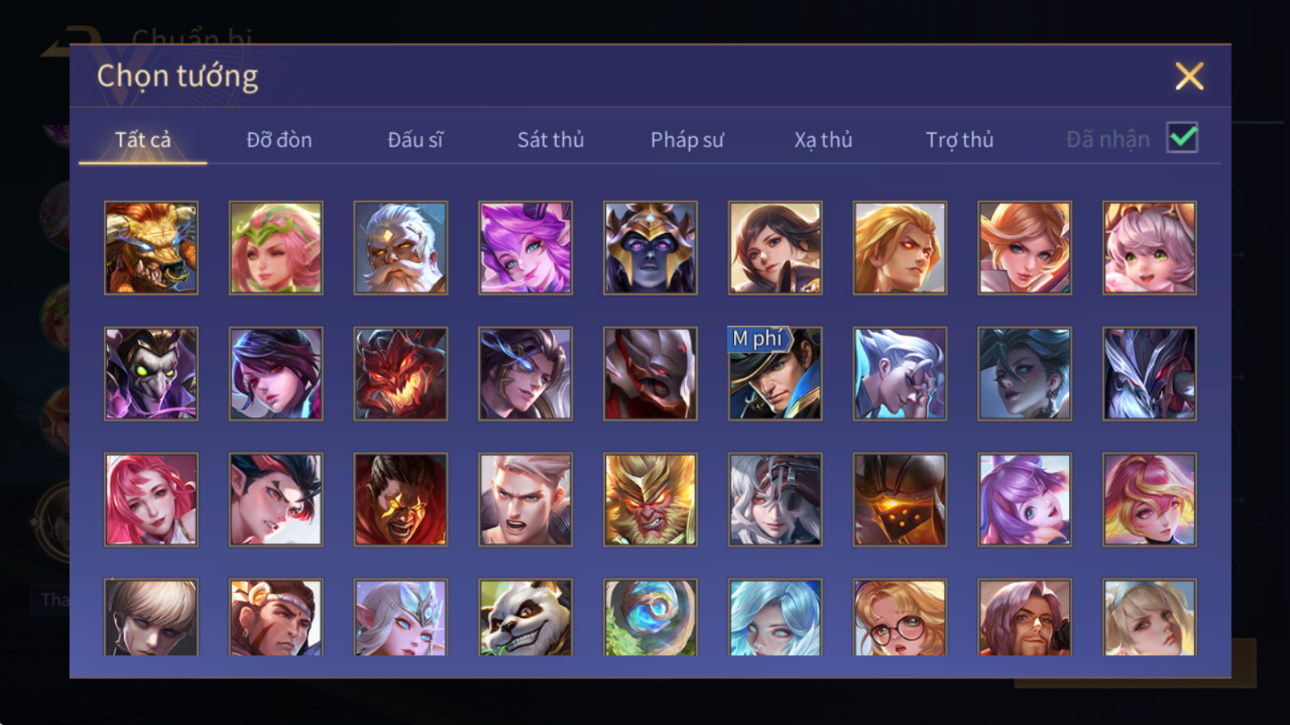Pick the blonde girl with round glasses
The width and height of the screenshot is (1290, 725).
pyautogui.click(x=899, y=617)
